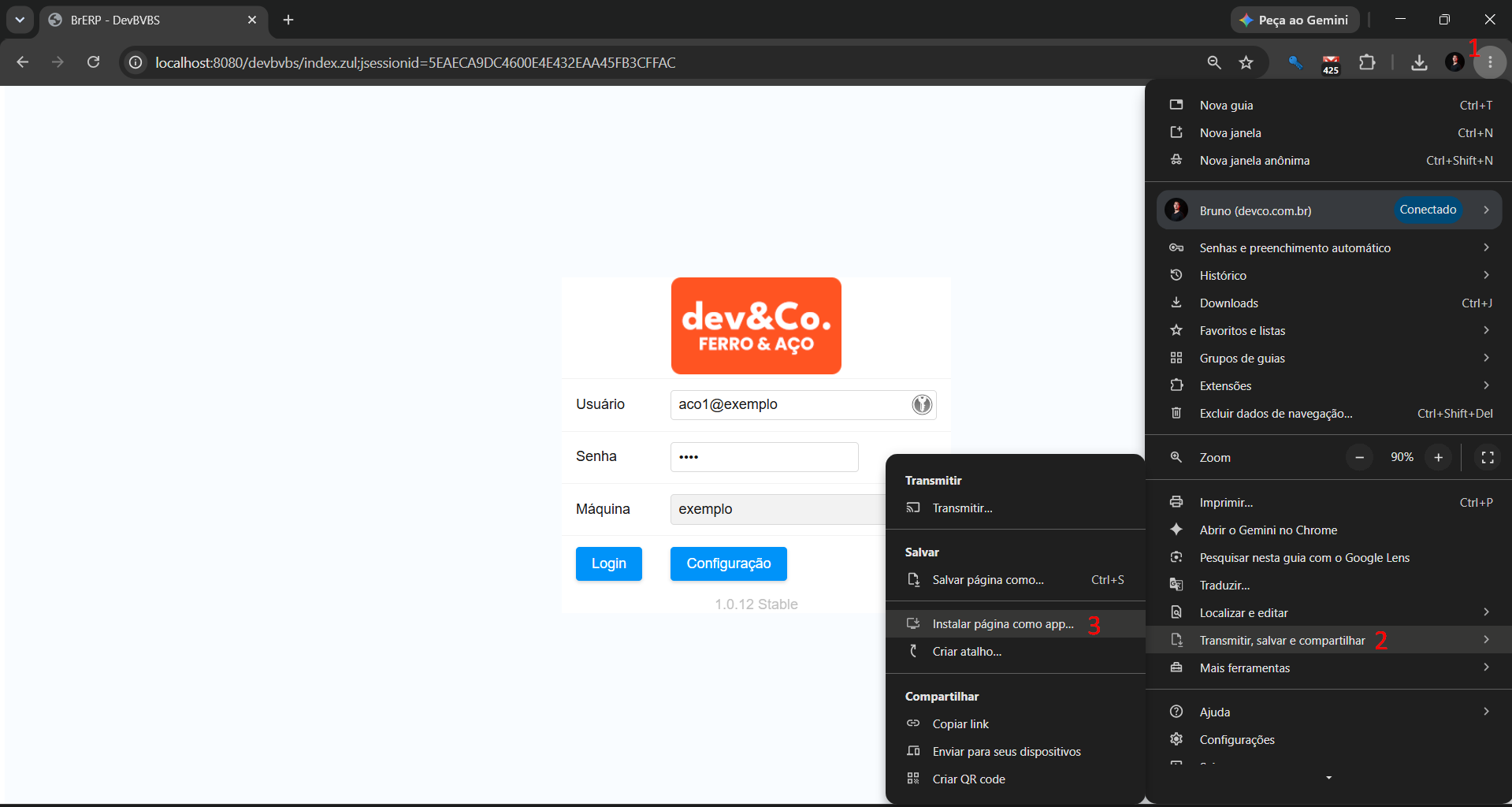Select Traduzir menu entry

[x=1330, y=586]
